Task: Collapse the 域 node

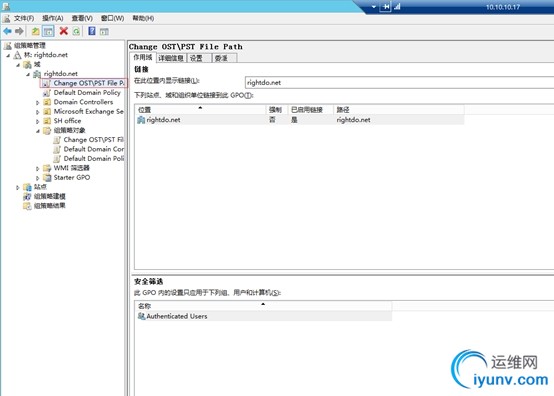Action: [x=18, y=65]
